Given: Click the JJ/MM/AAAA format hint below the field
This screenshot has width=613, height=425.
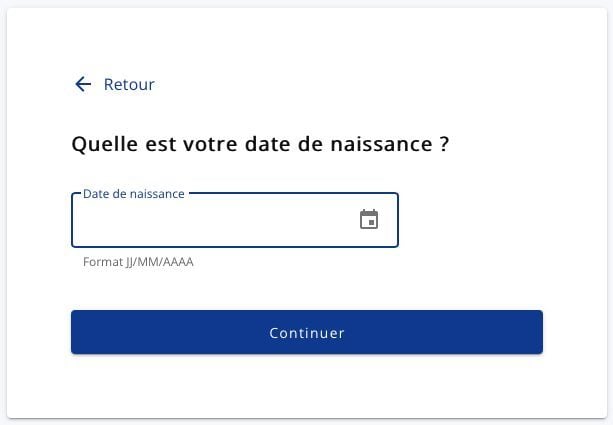Looking at the screenshot, I should 160,262.
